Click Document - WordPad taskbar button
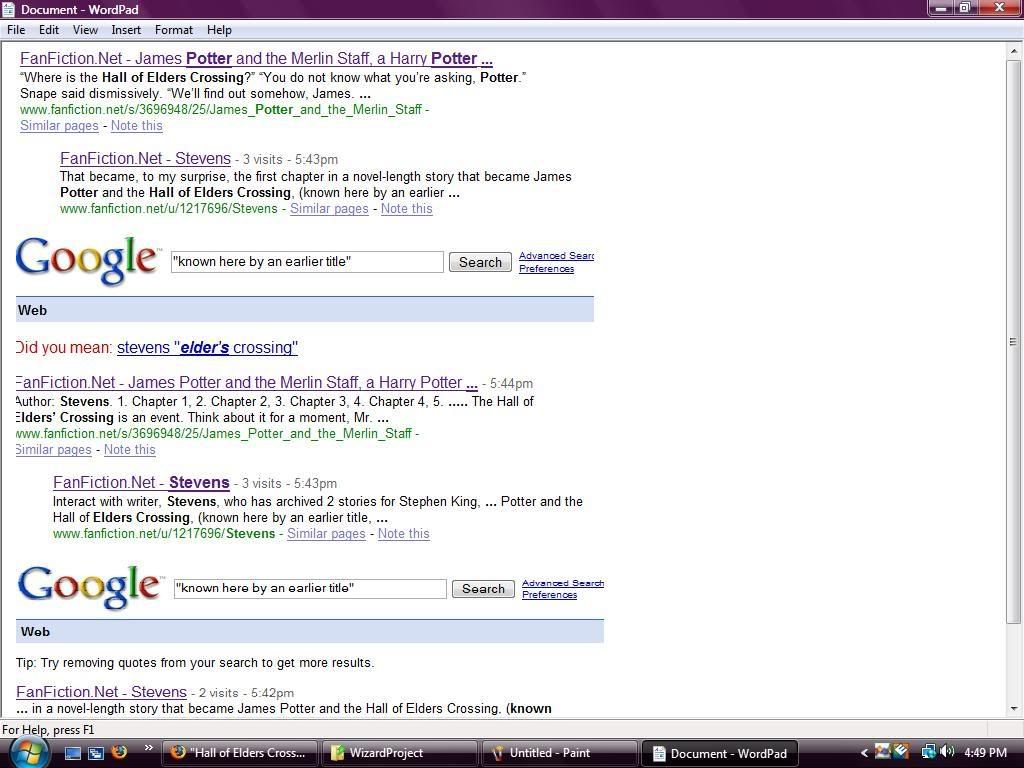Image resolution: width=1024 pixels, height=768 pixels. pyautogui.click(x=718, y=753)
